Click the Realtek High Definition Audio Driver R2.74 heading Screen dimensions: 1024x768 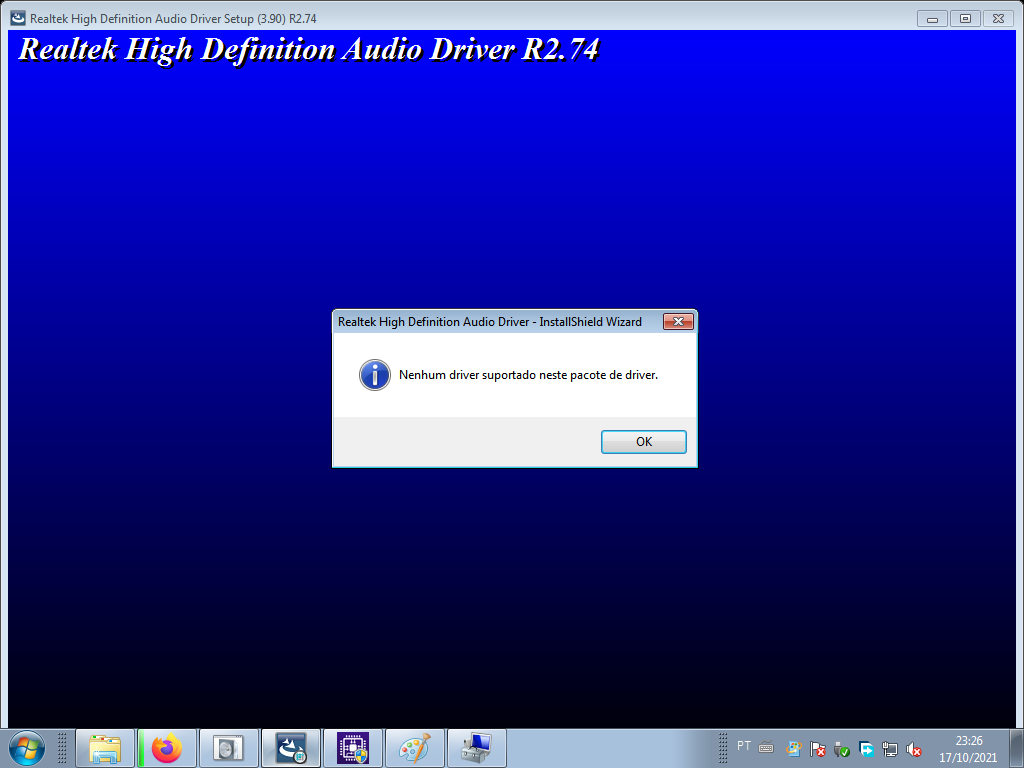pyautogui.click(x=309, y=50)
